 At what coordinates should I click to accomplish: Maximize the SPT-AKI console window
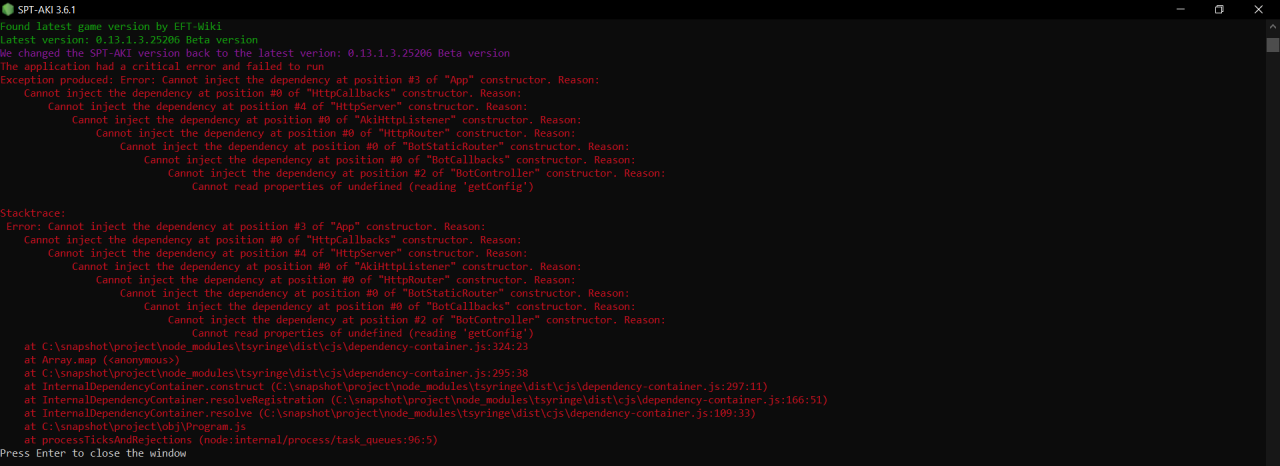click(x=1219, y=9)
